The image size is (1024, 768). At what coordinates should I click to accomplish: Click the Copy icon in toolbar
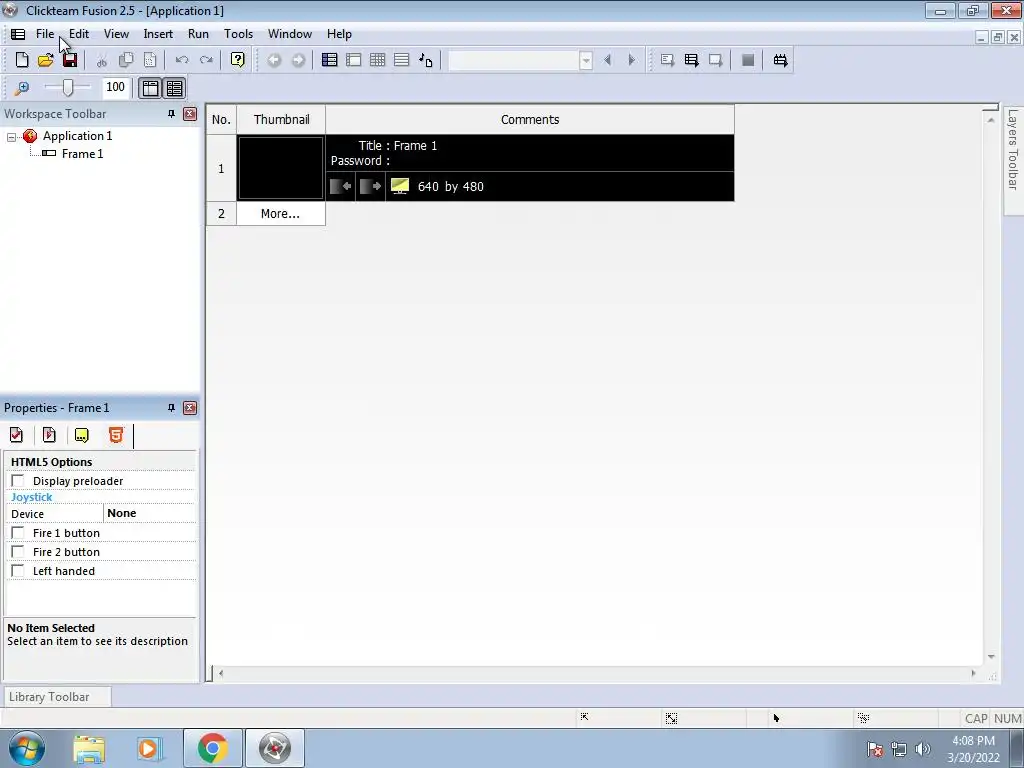[126, 60]
